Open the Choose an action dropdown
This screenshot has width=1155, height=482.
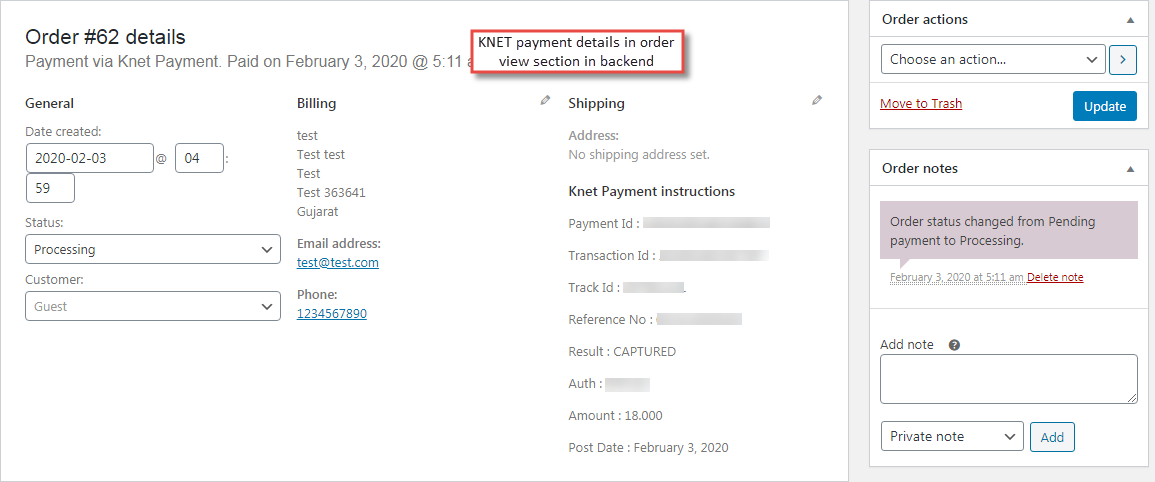[x=993, y=59]
